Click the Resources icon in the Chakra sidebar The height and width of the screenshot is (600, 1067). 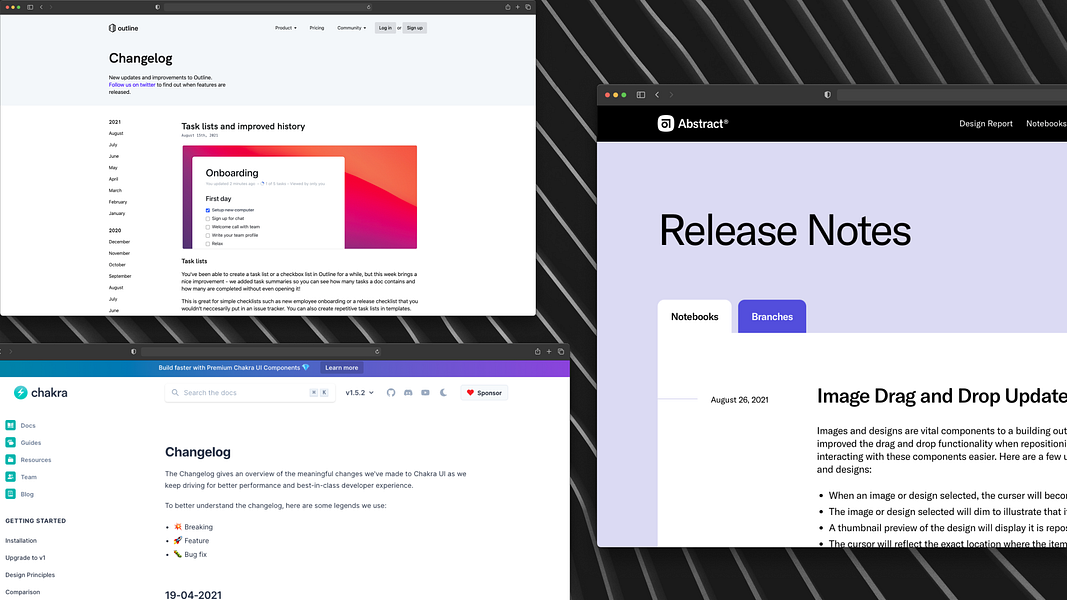[x=10, y=459]
